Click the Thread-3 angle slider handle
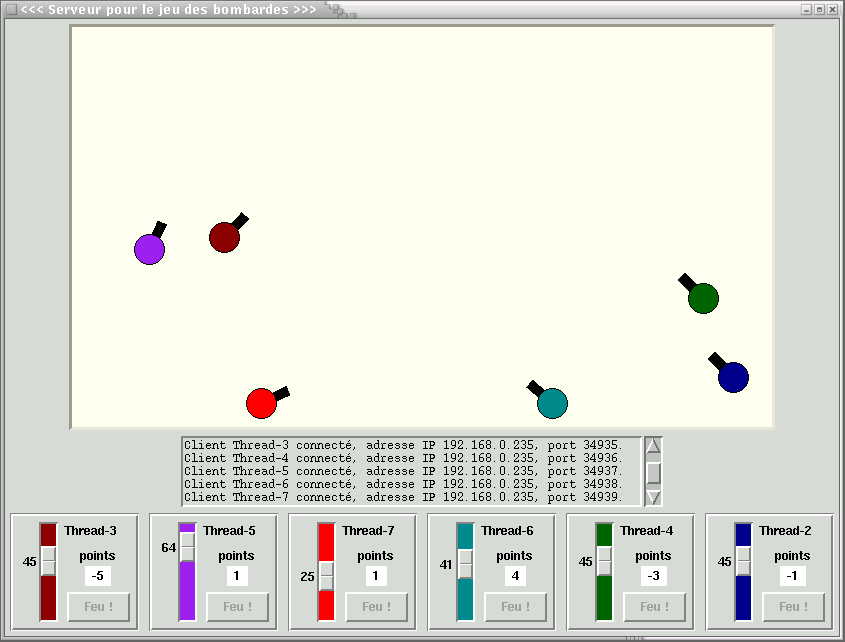This screenshot has height=642, width=845. click(x=48, y=561)
